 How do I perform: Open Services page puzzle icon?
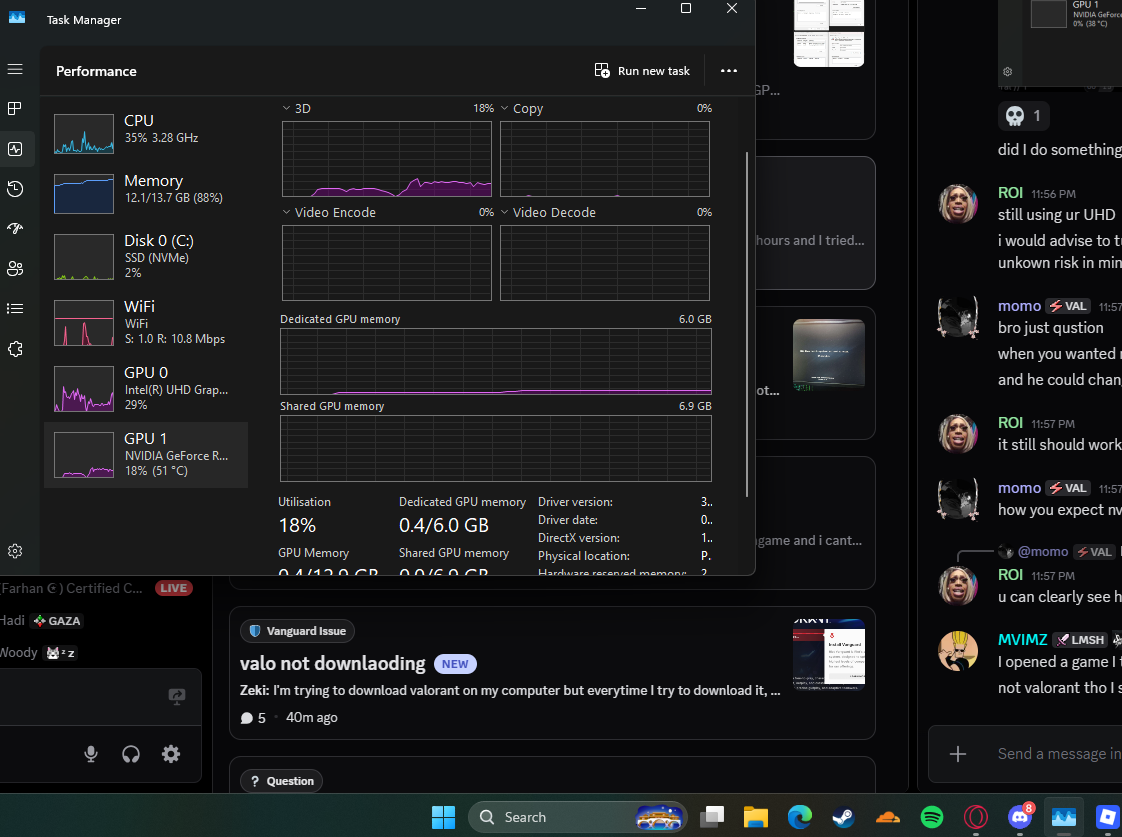15,349
